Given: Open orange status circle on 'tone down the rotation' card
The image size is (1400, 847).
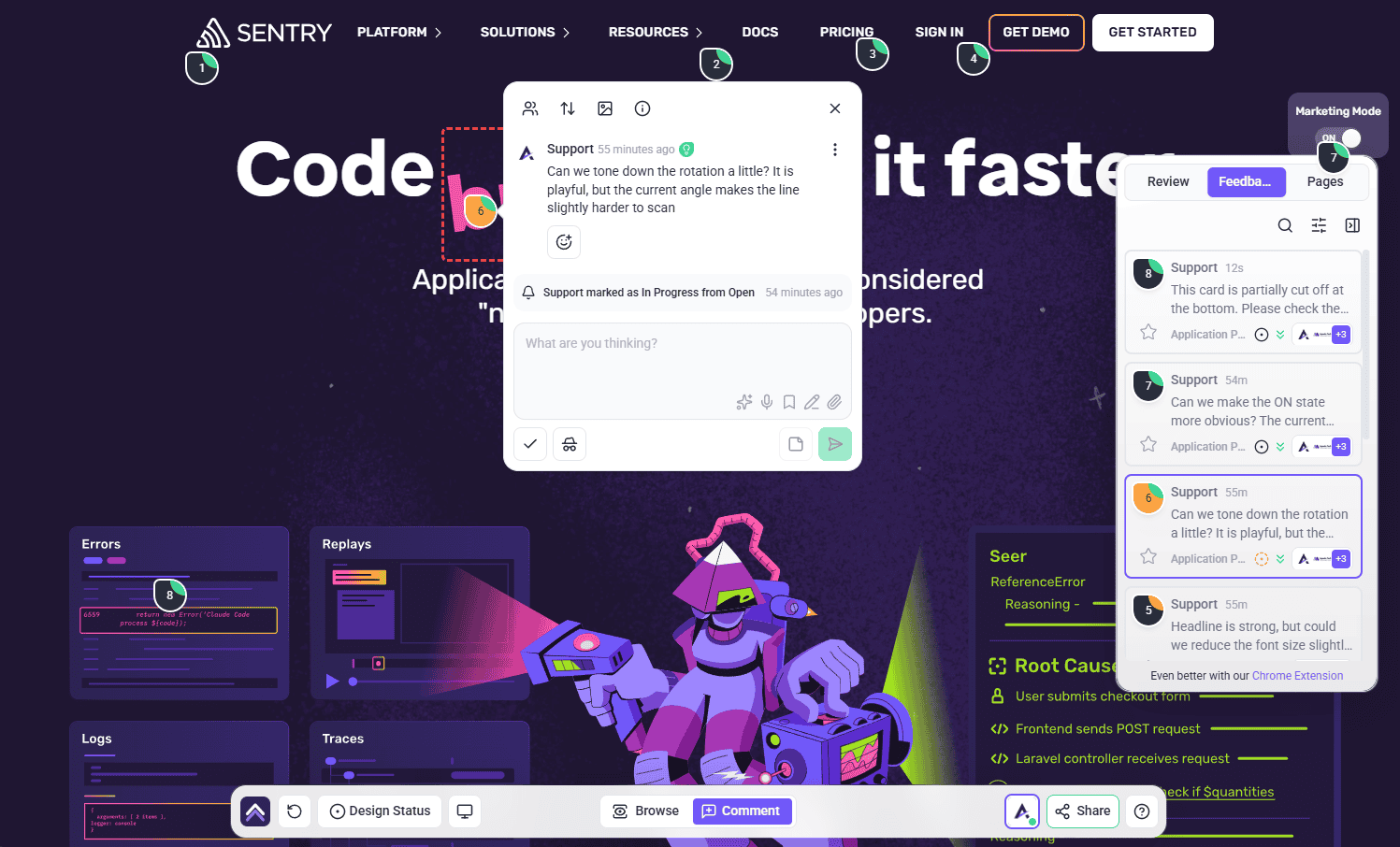Looking at the screenshot, I should [1262, 559].
